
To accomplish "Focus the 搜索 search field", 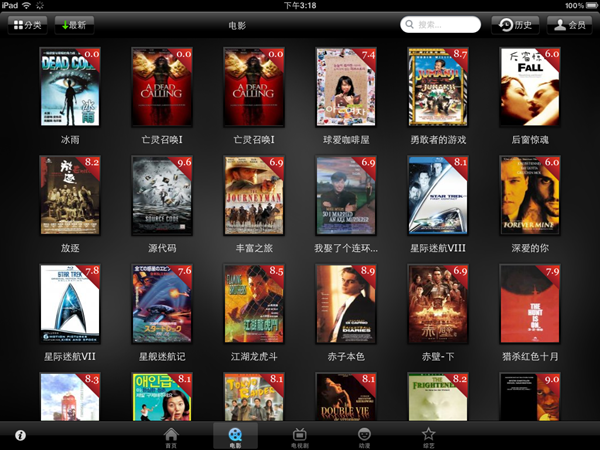I will 440,25.
